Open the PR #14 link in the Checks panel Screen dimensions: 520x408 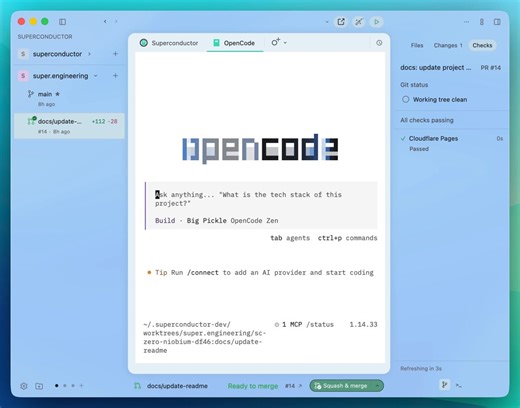pyautogui.click(x=491, y=68)
